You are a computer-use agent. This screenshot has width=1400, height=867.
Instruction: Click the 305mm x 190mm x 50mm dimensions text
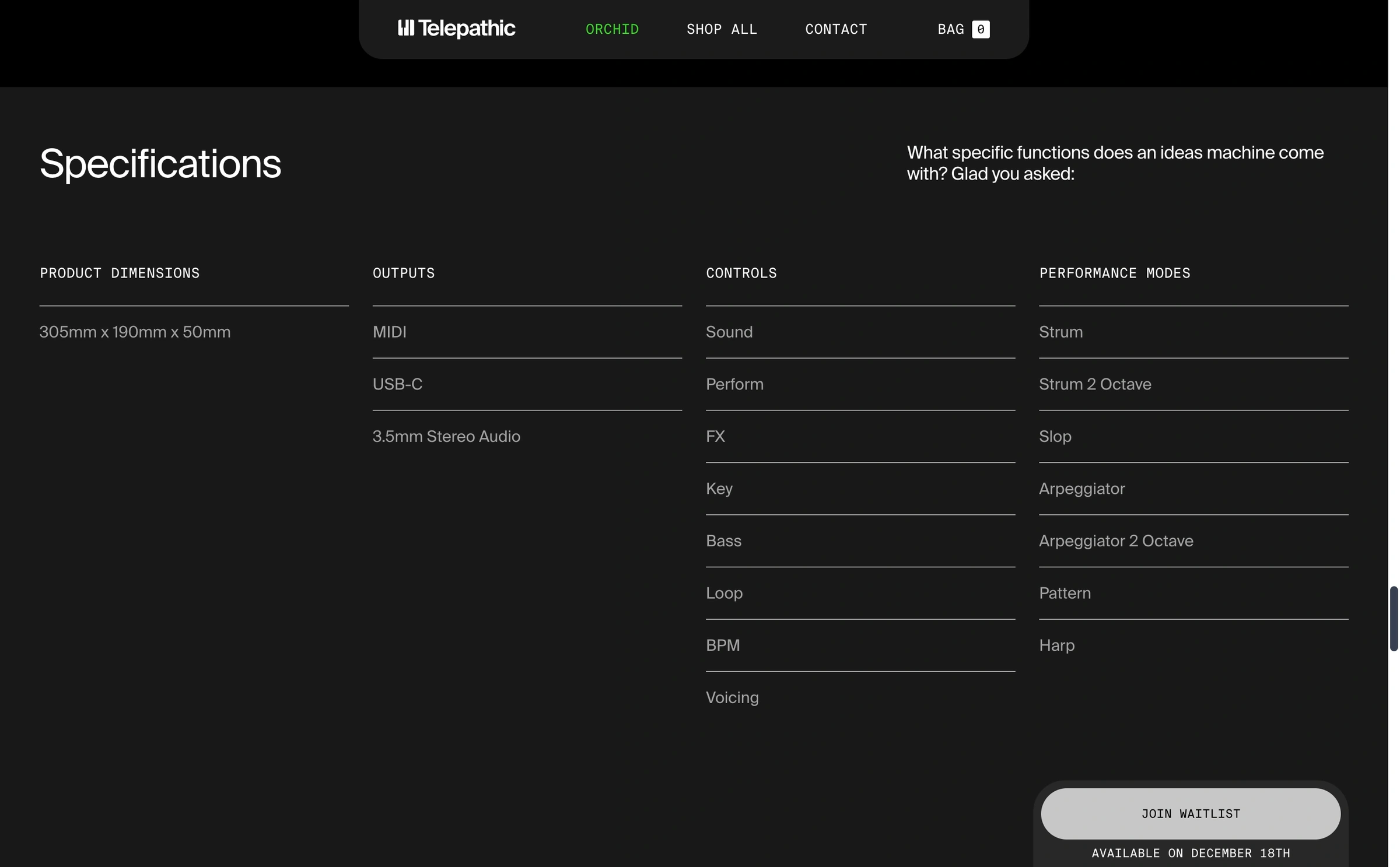135,332
